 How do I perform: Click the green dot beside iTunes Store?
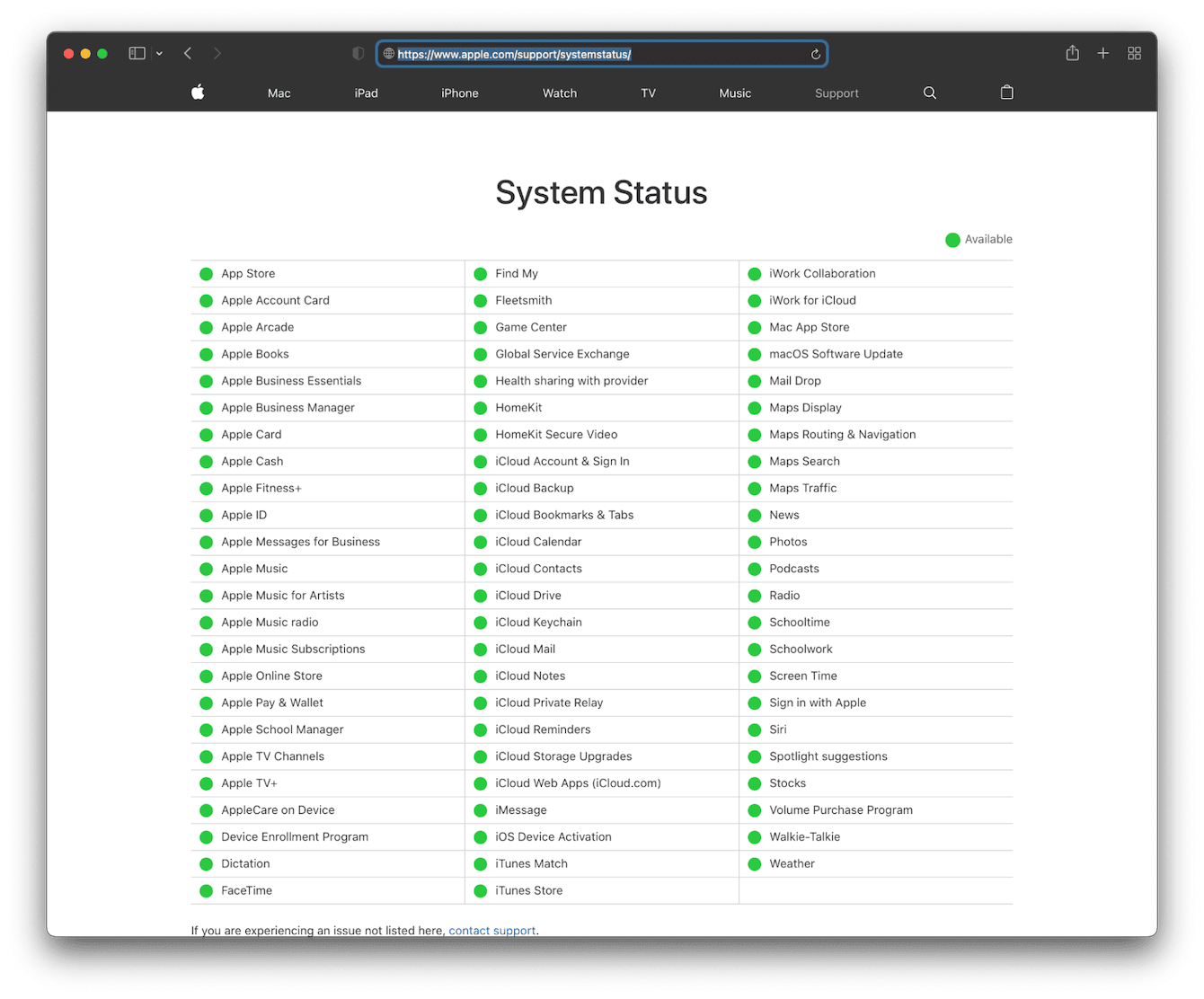click(480, 891)
